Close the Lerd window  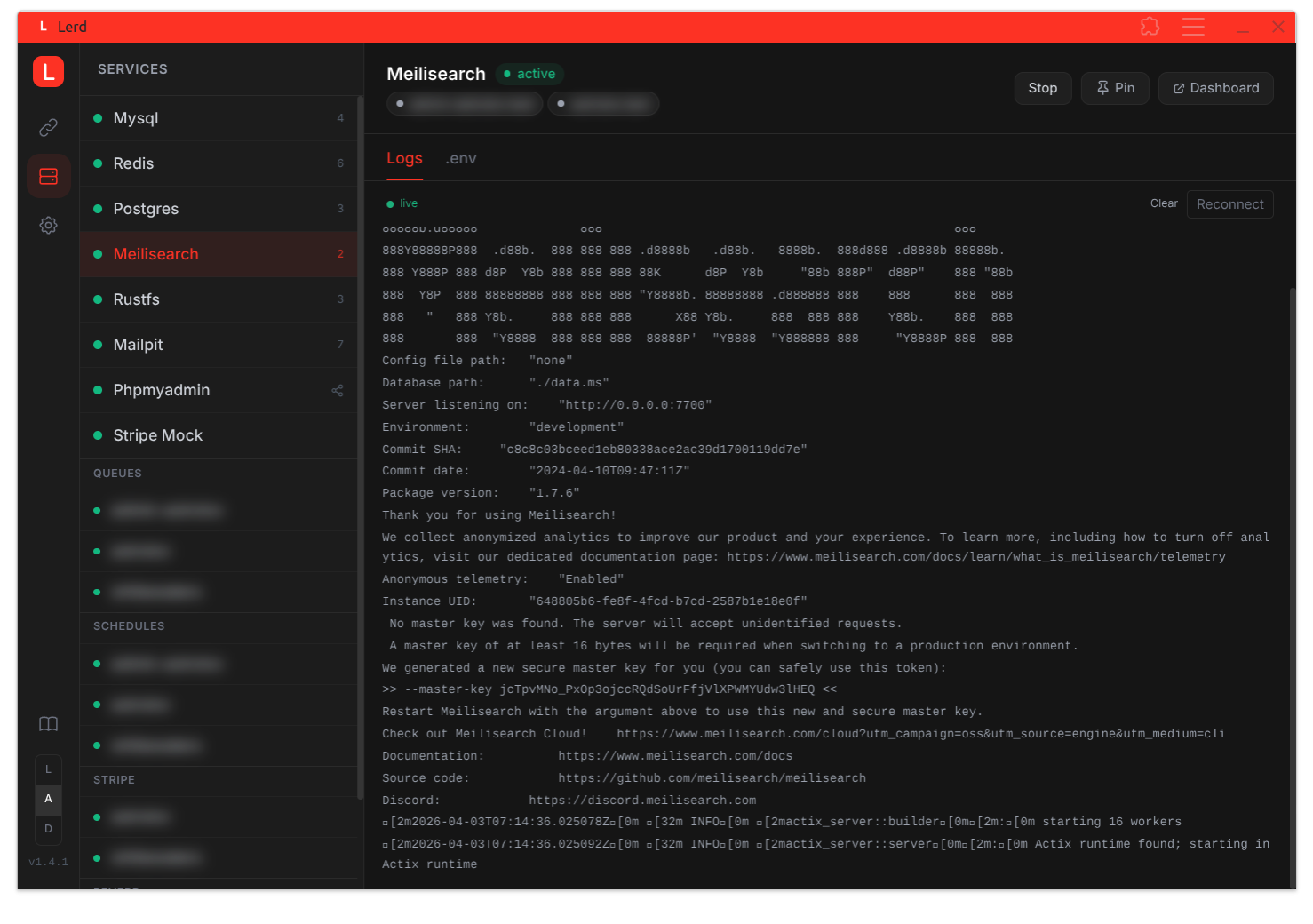pyautogui.click(x=1278, y=27)
